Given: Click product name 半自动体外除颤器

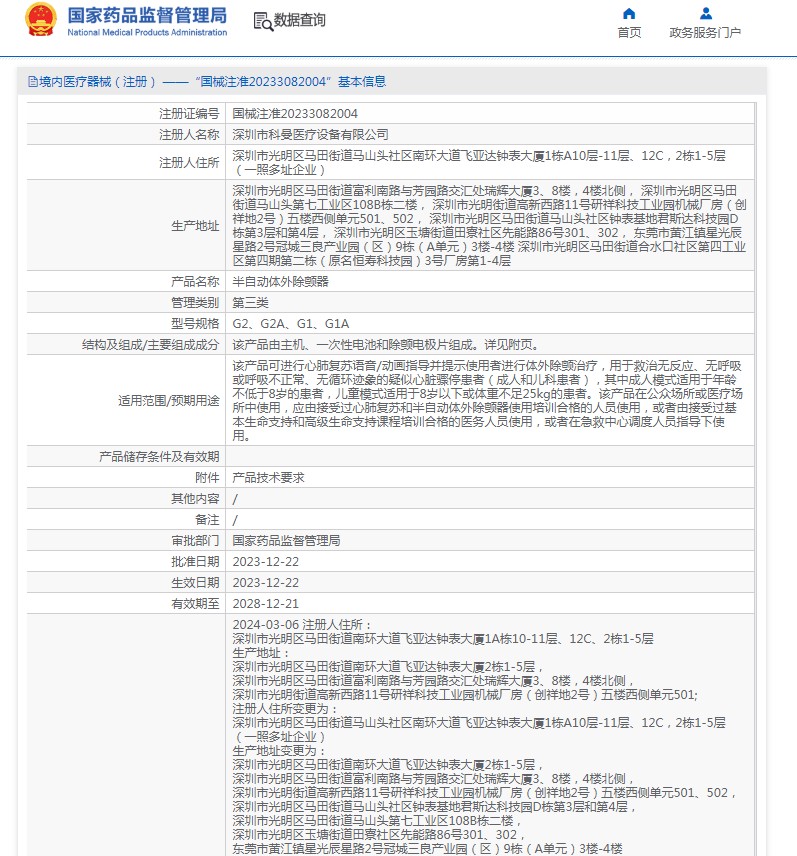Looking at the screenshot, I should click(280, 282).
